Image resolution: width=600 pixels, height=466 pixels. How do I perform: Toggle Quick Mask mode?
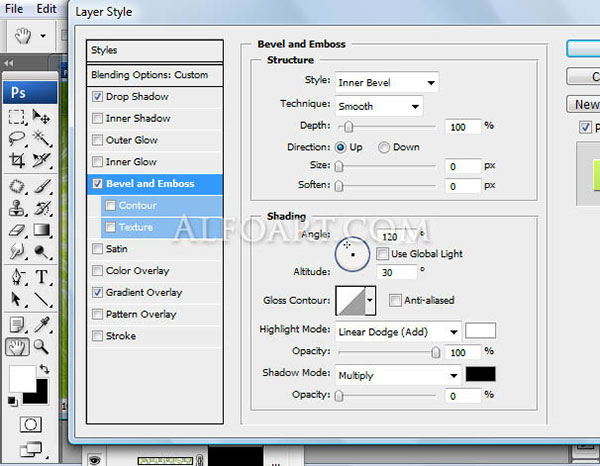(x=31, y=424)
